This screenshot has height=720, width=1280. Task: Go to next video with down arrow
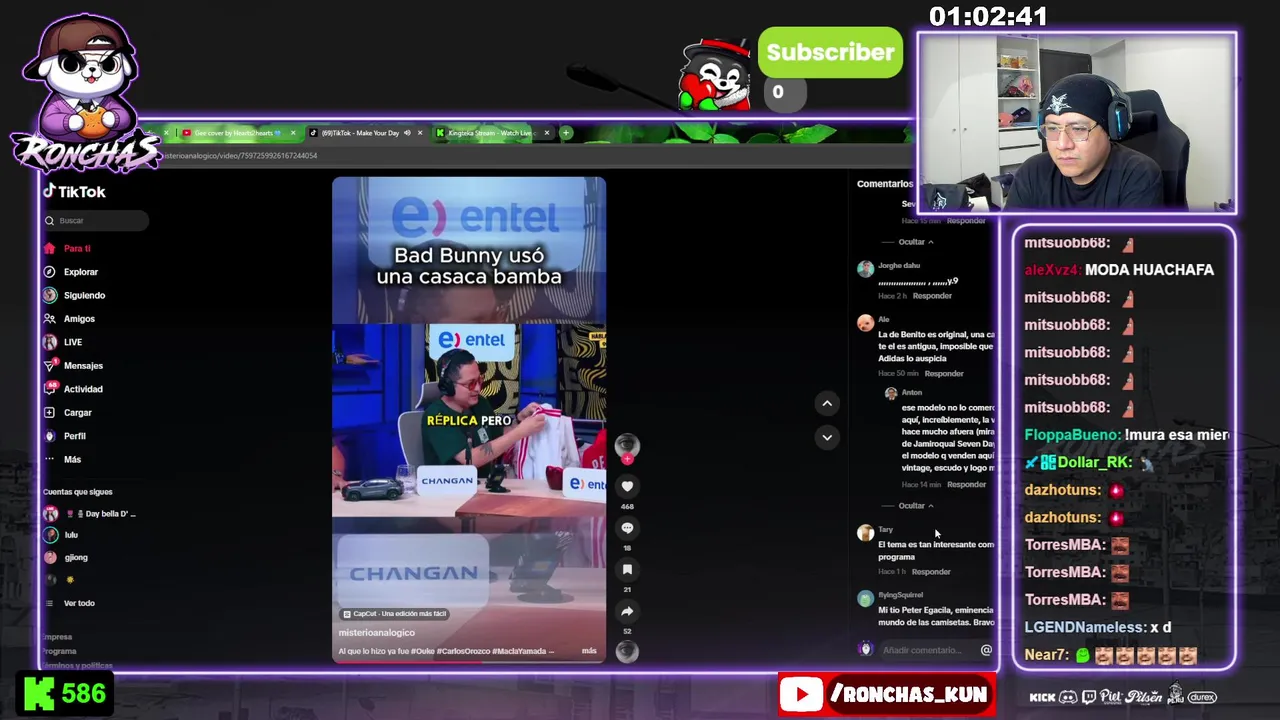pyautogui.click(x=827, y=437)
